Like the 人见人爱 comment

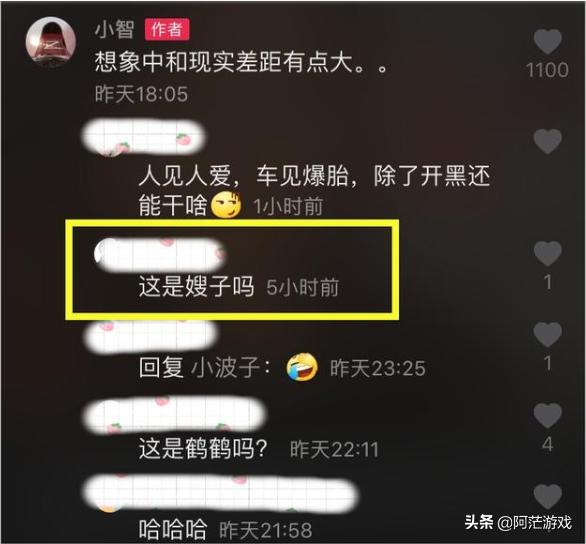tap(548, 141)
